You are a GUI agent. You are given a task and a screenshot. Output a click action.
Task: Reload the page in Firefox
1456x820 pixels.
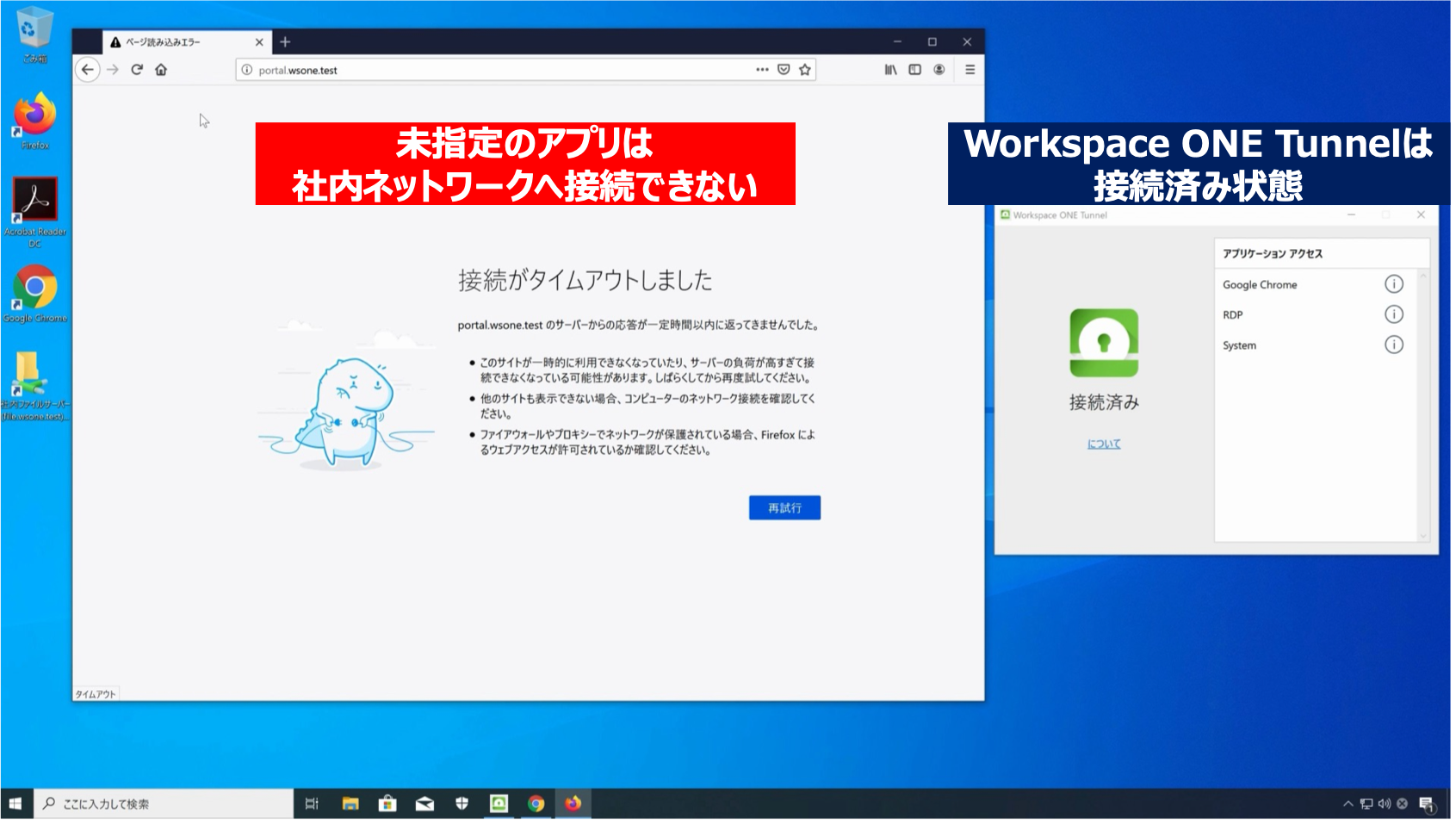(137, 70)
